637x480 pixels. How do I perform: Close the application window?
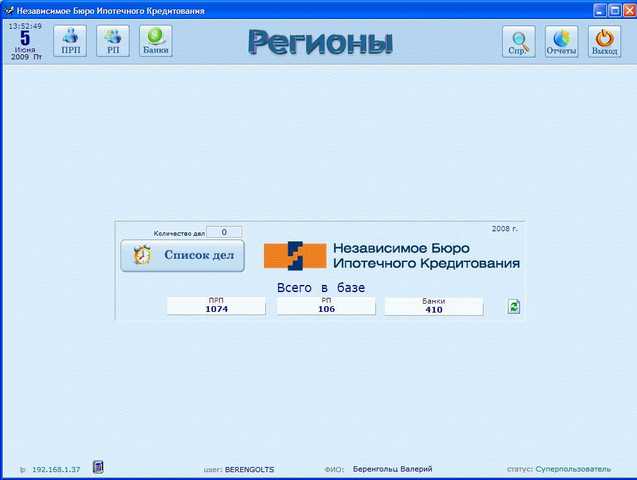tap(630, 11)
